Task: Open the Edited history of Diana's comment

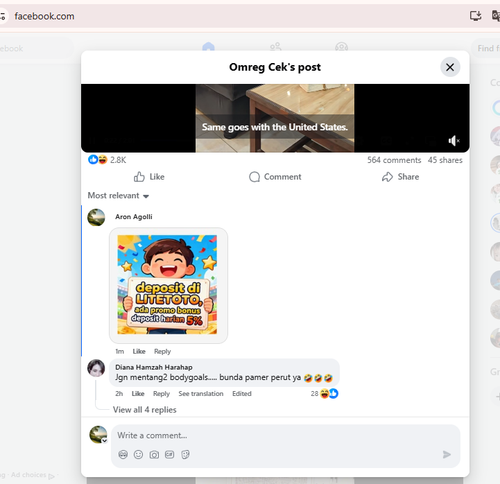Action: 242,394
